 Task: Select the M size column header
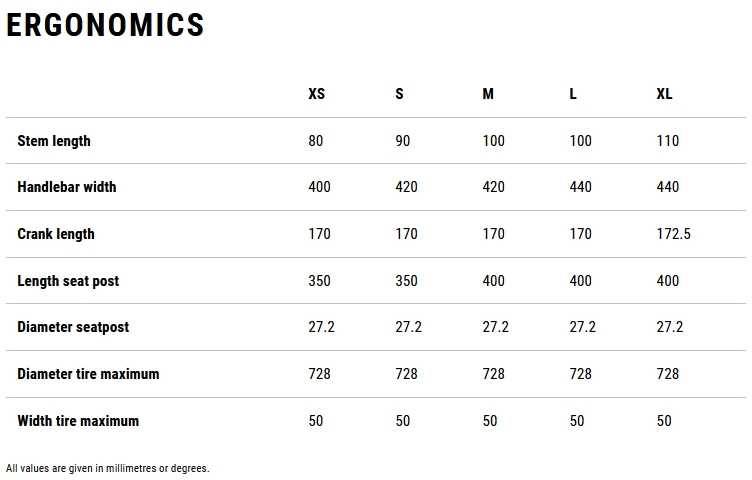(488, 94)
